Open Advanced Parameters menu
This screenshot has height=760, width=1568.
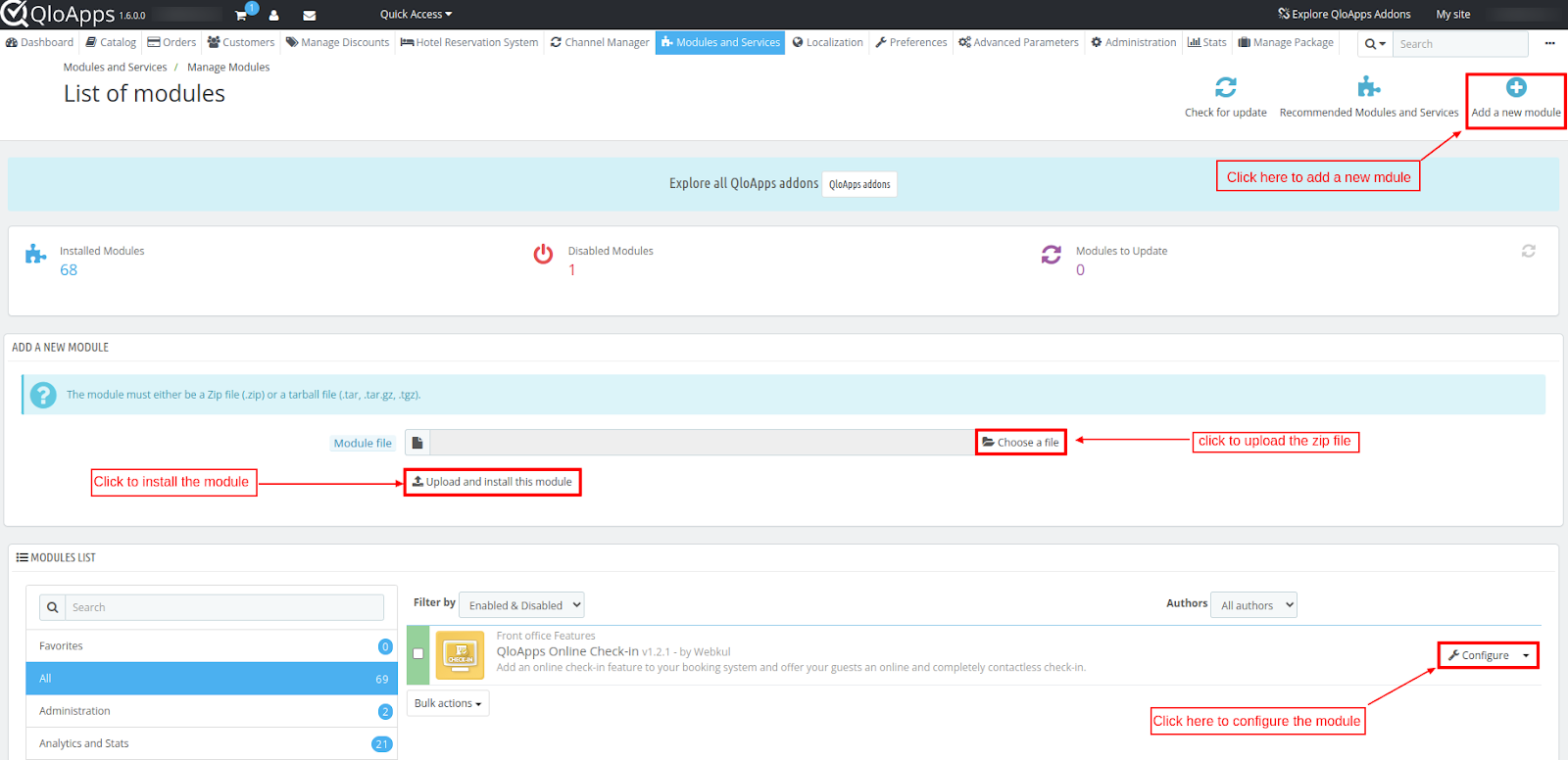coord(1018,42)
